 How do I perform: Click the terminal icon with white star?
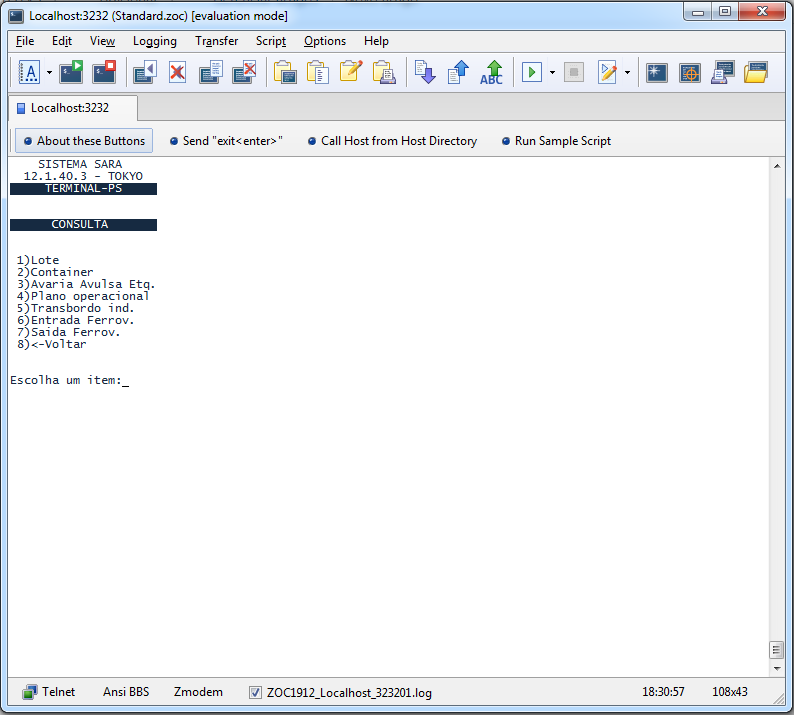pos(657,72)
